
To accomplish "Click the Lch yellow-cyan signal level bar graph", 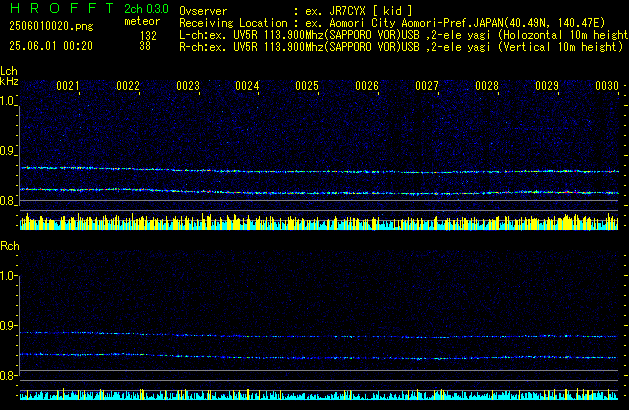I will [319, 221].
